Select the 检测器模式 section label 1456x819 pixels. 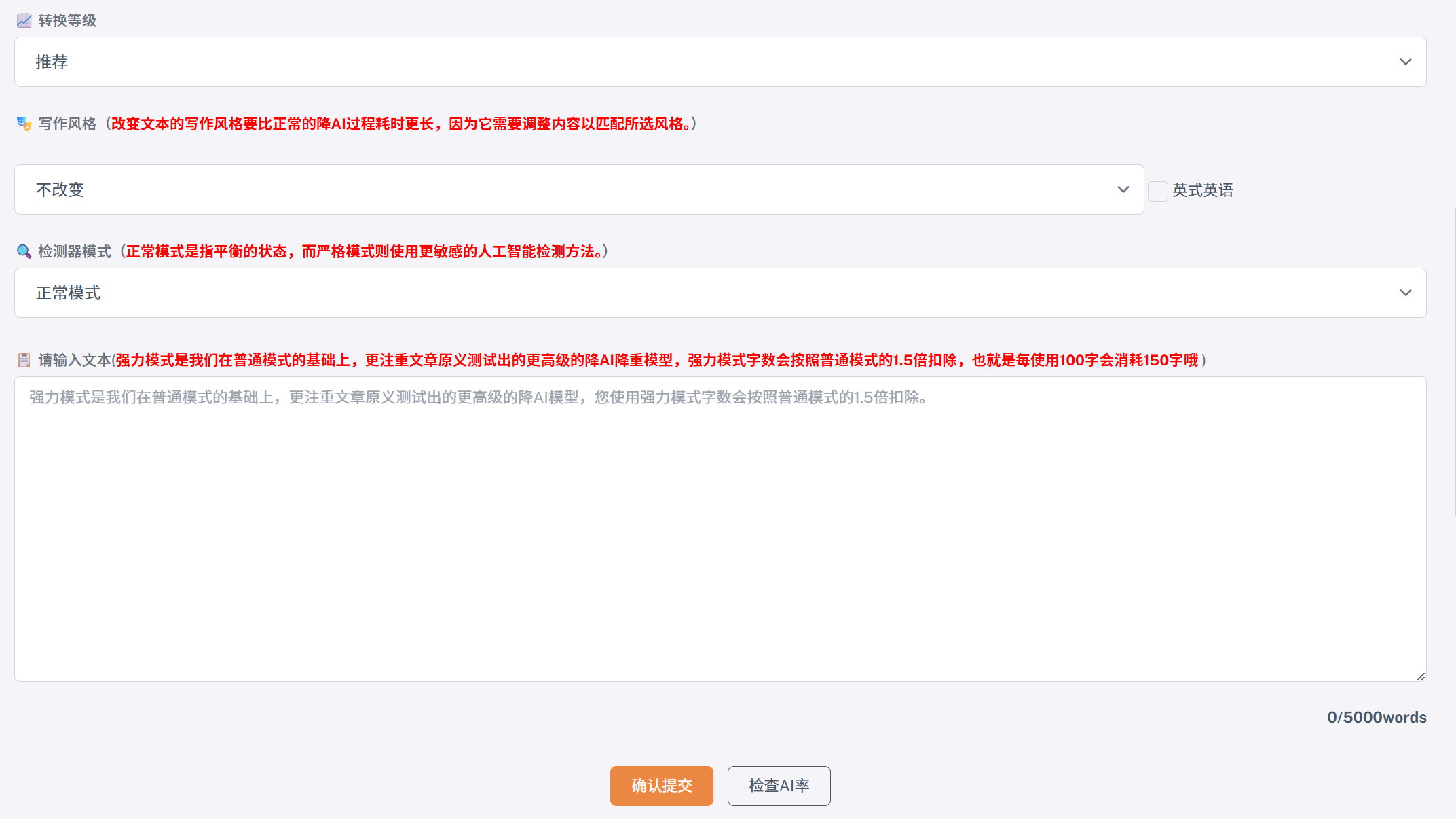[73, 251]
